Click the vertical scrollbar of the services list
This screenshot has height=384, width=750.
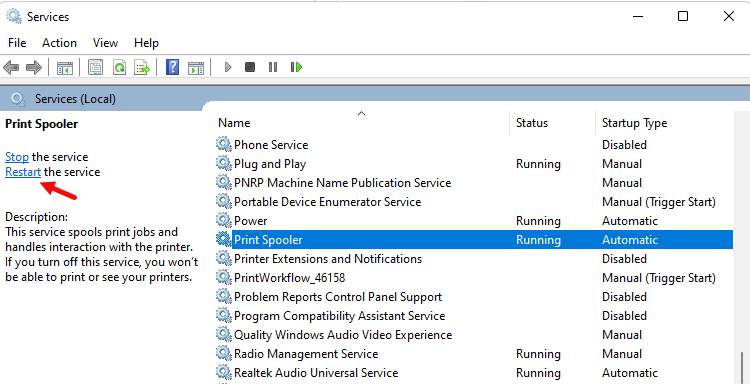(741, 249)
